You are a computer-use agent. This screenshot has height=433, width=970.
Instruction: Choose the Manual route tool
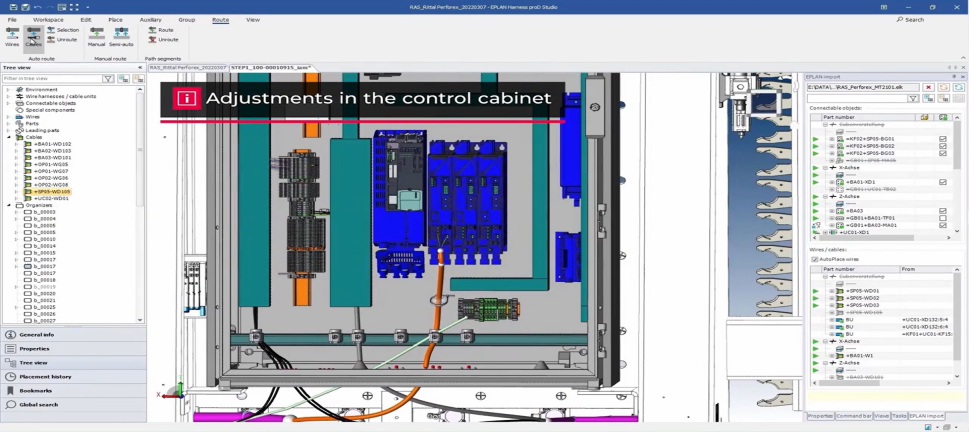[x=97, y=37]
